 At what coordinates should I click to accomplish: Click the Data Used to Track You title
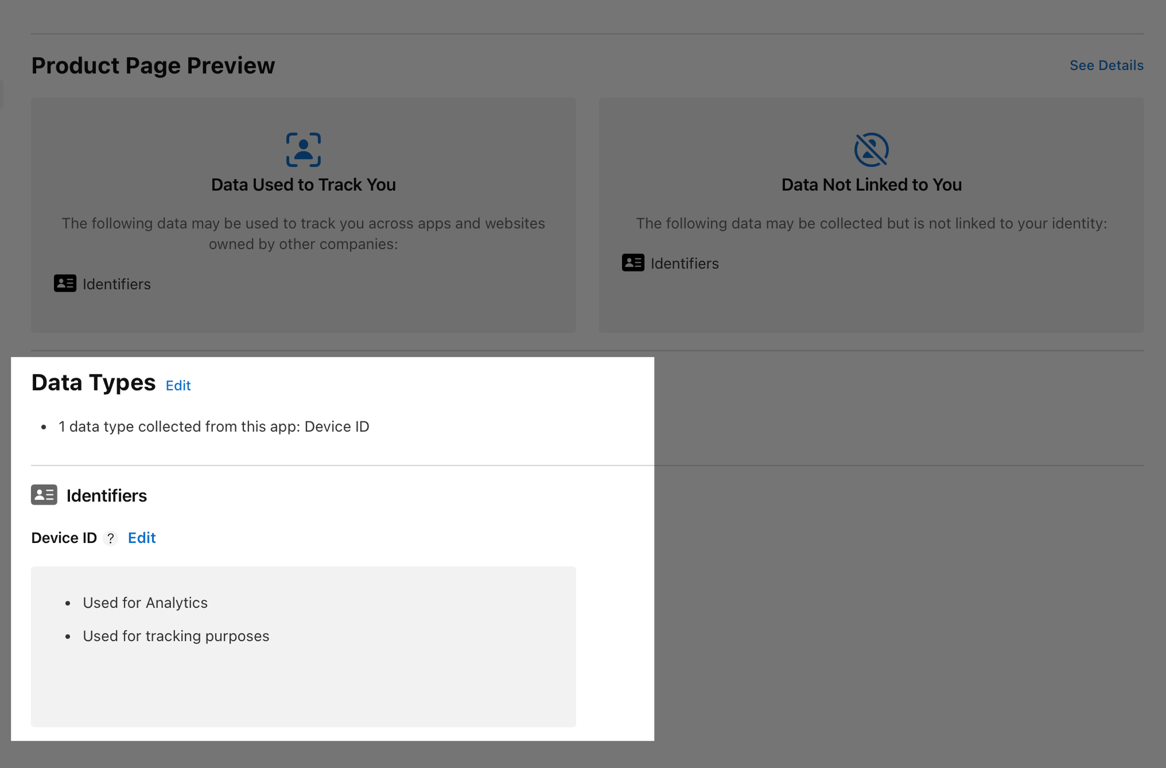point(303,184)
